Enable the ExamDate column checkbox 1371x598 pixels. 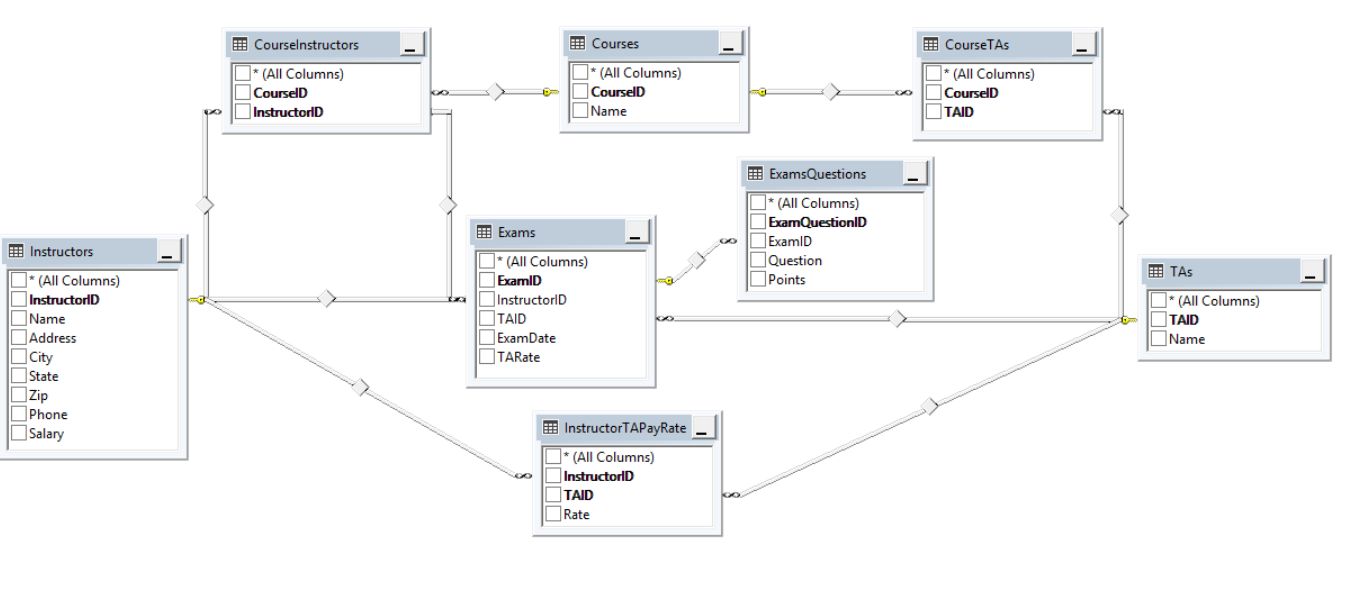(x=487, y=338)
